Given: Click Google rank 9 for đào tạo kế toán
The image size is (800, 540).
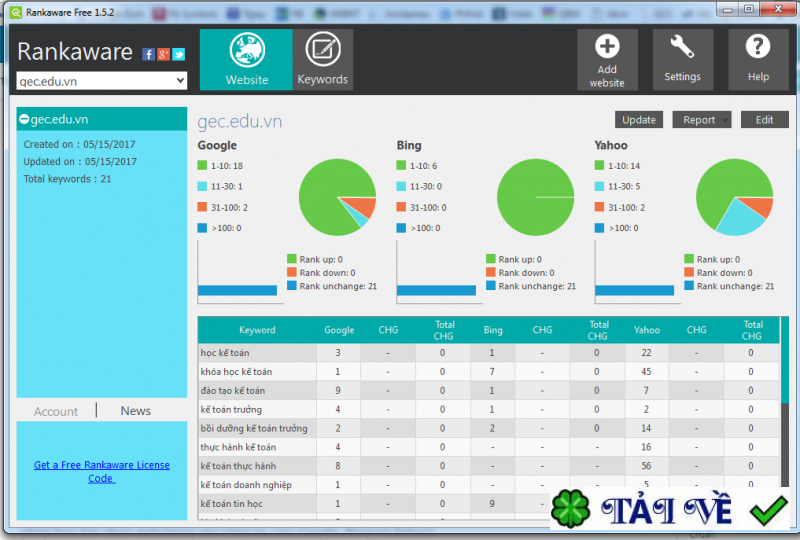Looking at the screenshot, I should 338,390.
